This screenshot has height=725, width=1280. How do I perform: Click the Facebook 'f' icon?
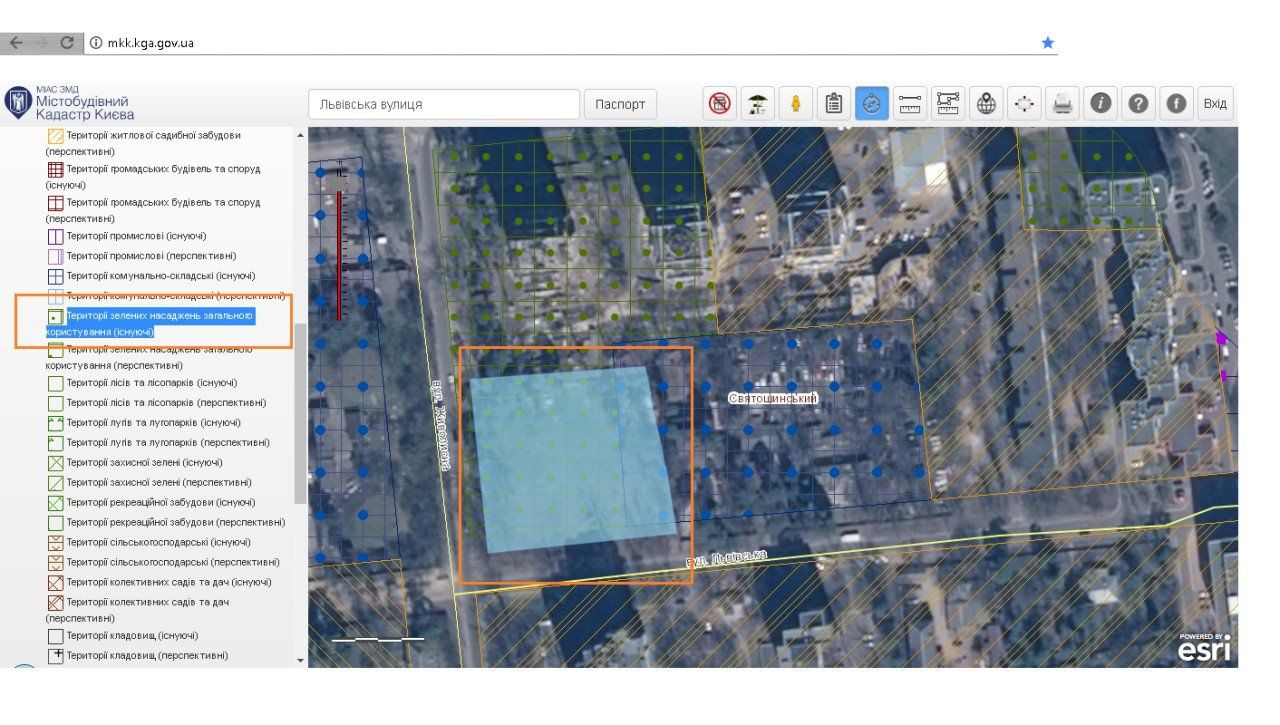pos(1176,104)
